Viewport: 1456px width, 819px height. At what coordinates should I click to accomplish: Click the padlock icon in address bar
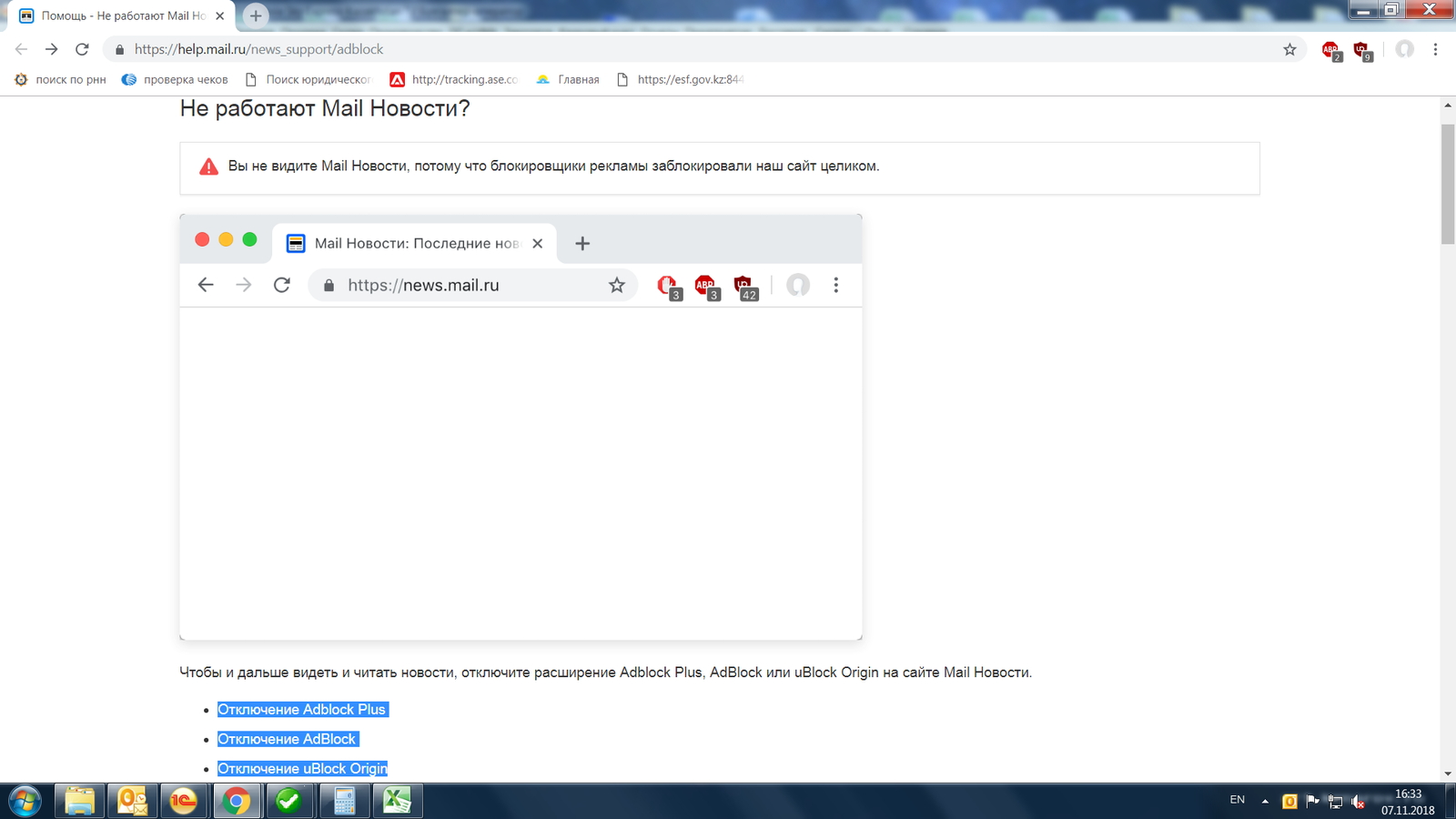click(x=119, y=49)
